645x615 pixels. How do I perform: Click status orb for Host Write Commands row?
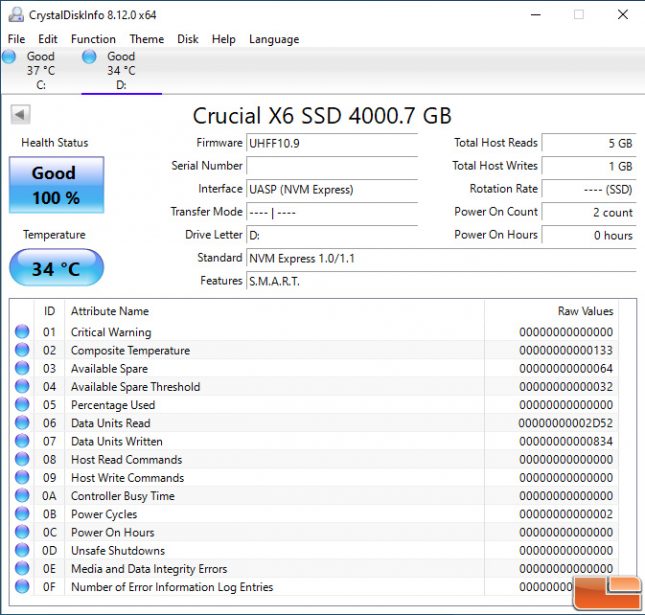point(22,477)
